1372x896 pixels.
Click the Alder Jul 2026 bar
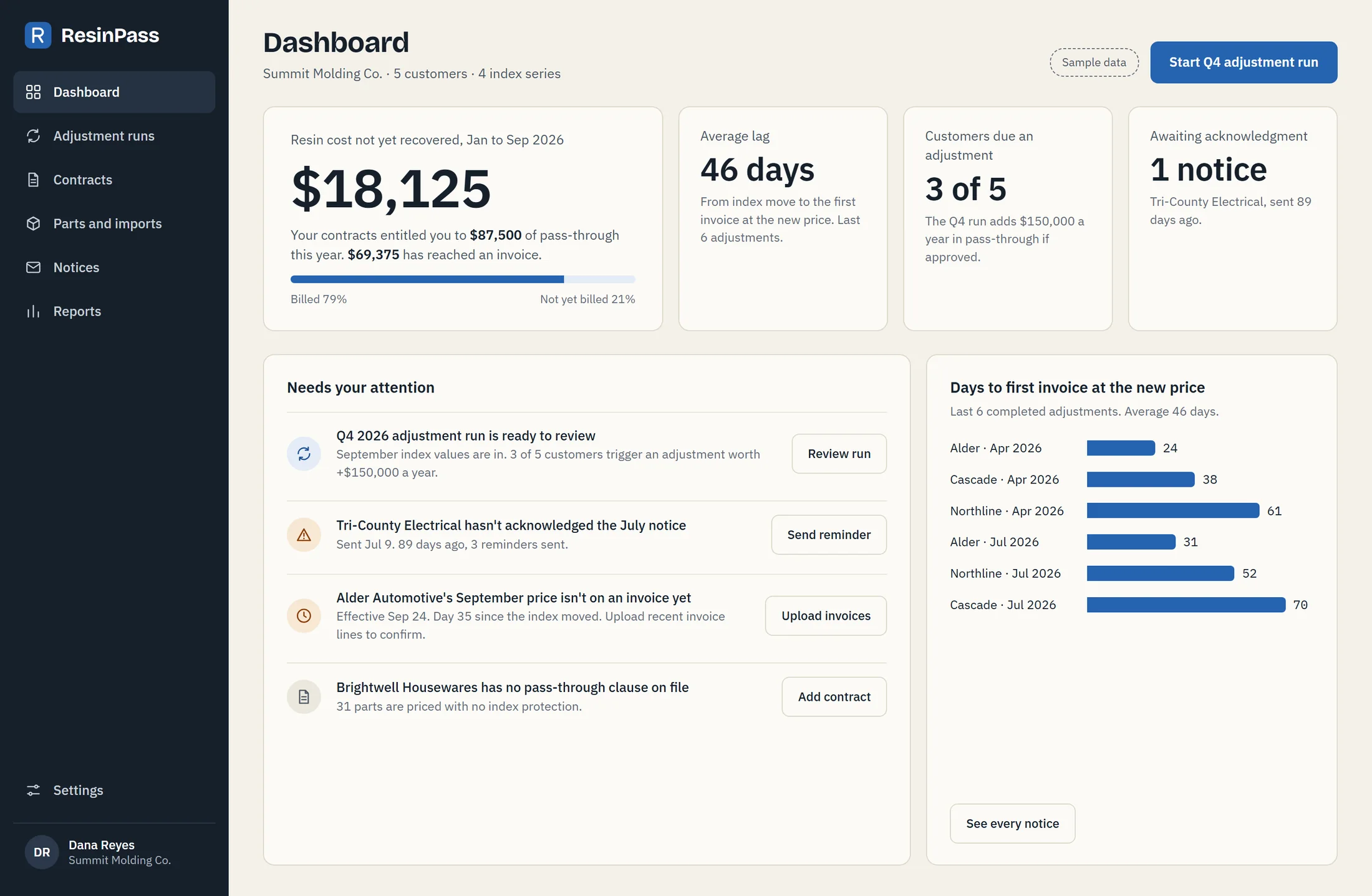coord(1131,542)
